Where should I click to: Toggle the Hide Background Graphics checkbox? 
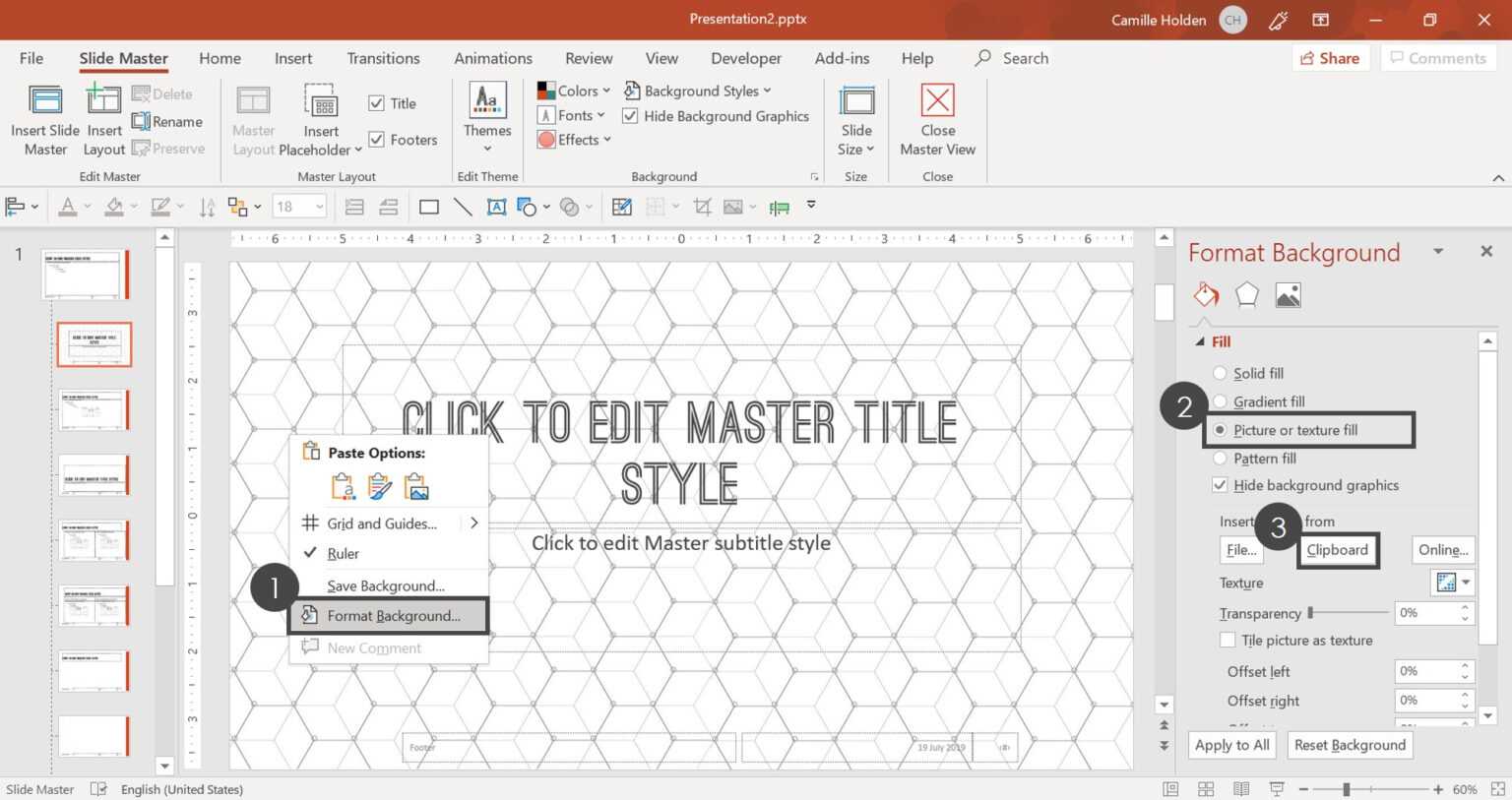(630, 115)
